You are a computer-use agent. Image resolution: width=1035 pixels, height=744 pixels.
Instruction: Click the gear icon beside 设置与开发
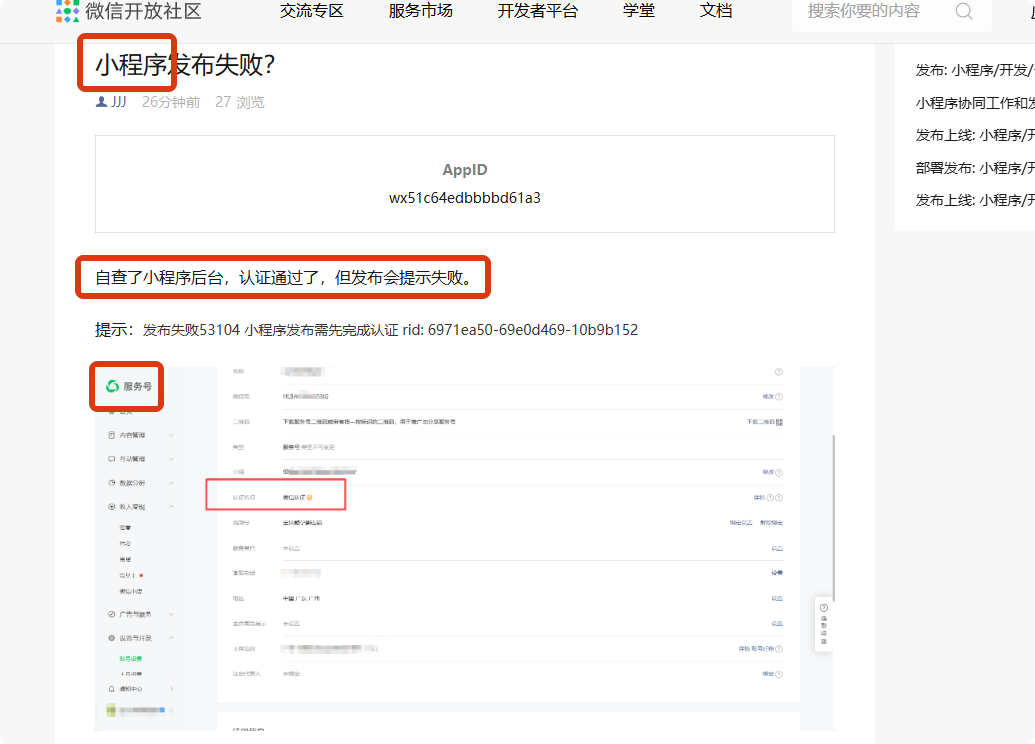112,638
